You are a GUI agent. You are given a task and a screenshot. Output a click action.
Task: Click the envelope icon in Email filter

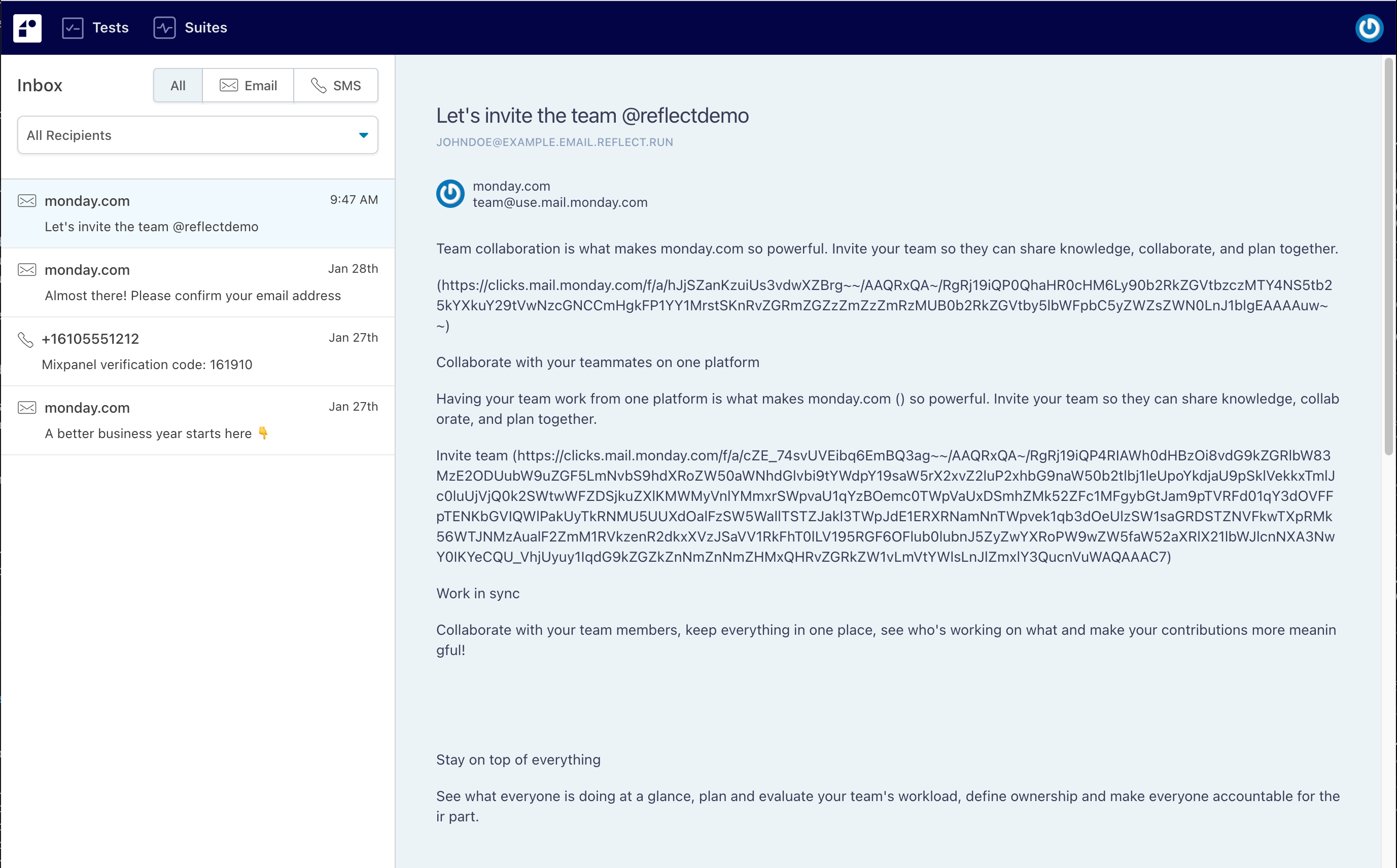(229, 86)
